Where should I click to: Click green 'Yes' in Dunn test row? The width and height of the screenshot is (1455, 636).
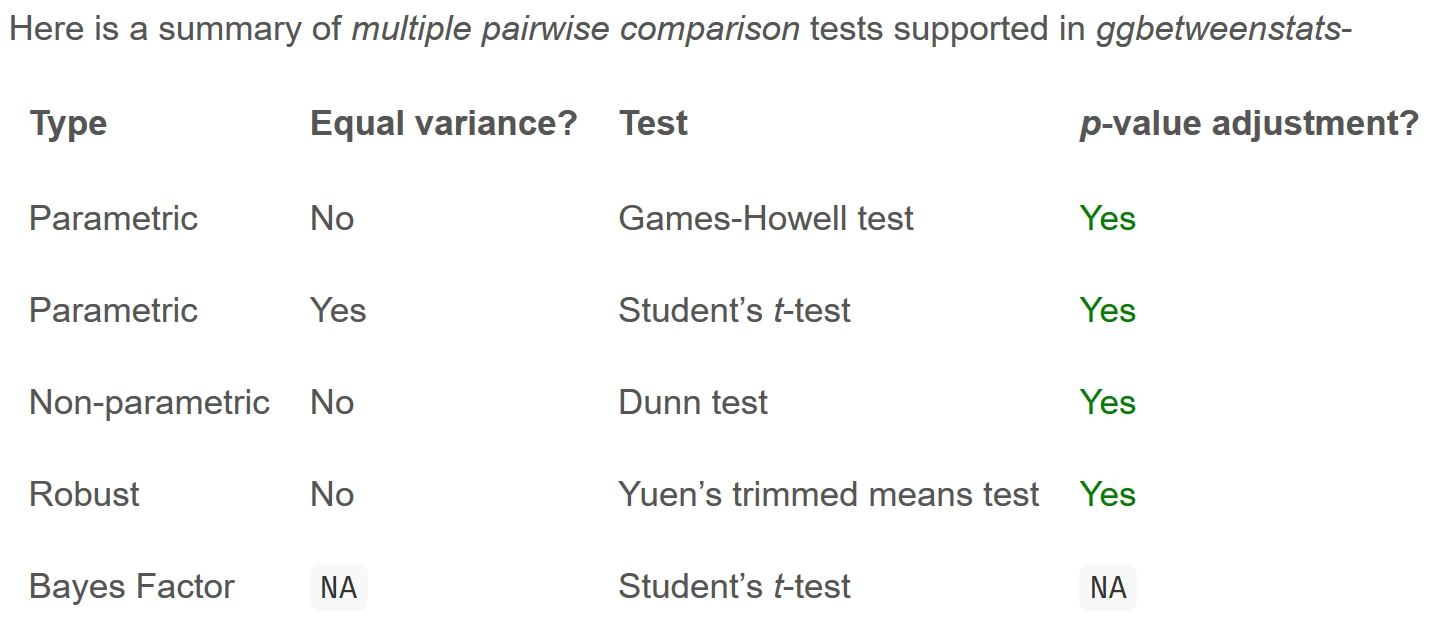tap(1107, 402)
